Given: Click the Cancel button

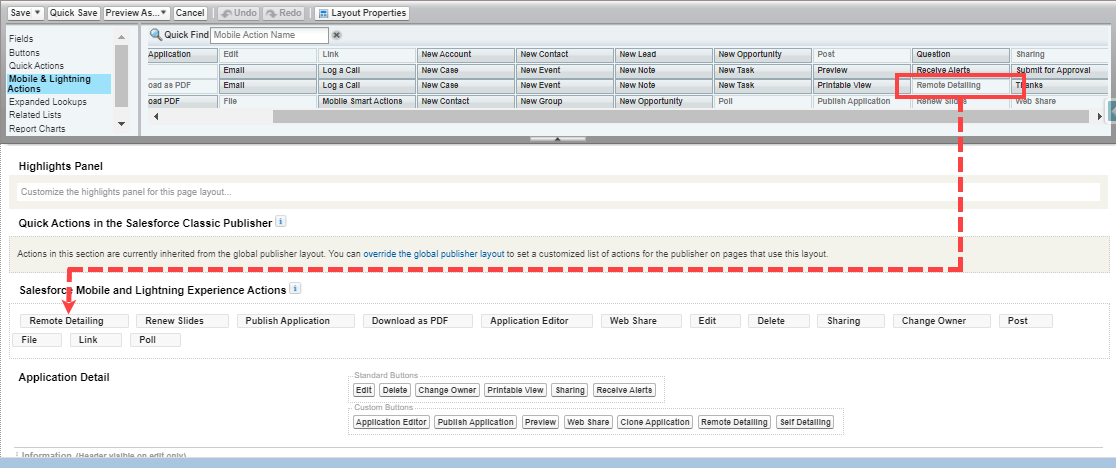Looking at the screenshot, I should pyautogui.click(x=190, y=13).
